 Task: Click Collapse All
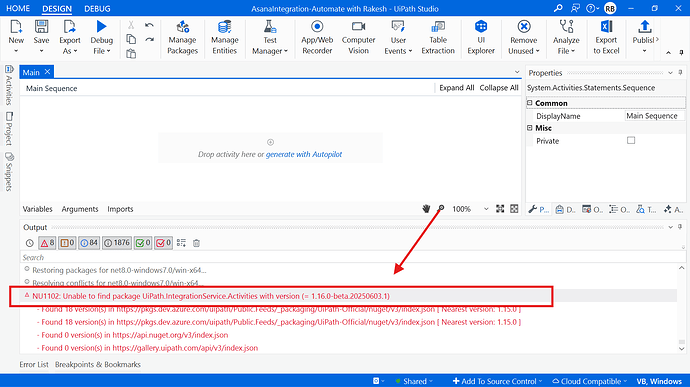pos(499,88)
